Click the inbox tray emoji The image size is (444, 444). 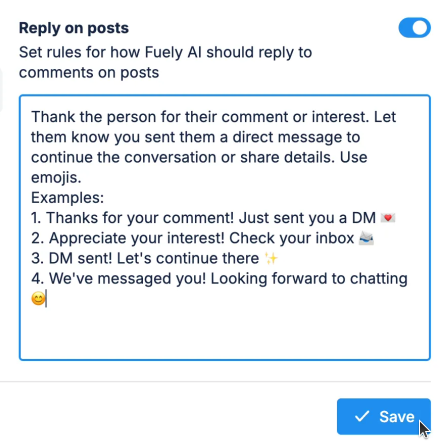[366, 238]
